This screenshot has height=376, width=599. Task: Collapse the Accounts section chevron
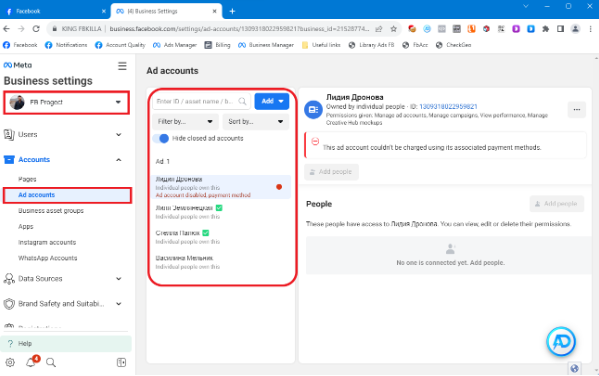(x=118, y=160)
